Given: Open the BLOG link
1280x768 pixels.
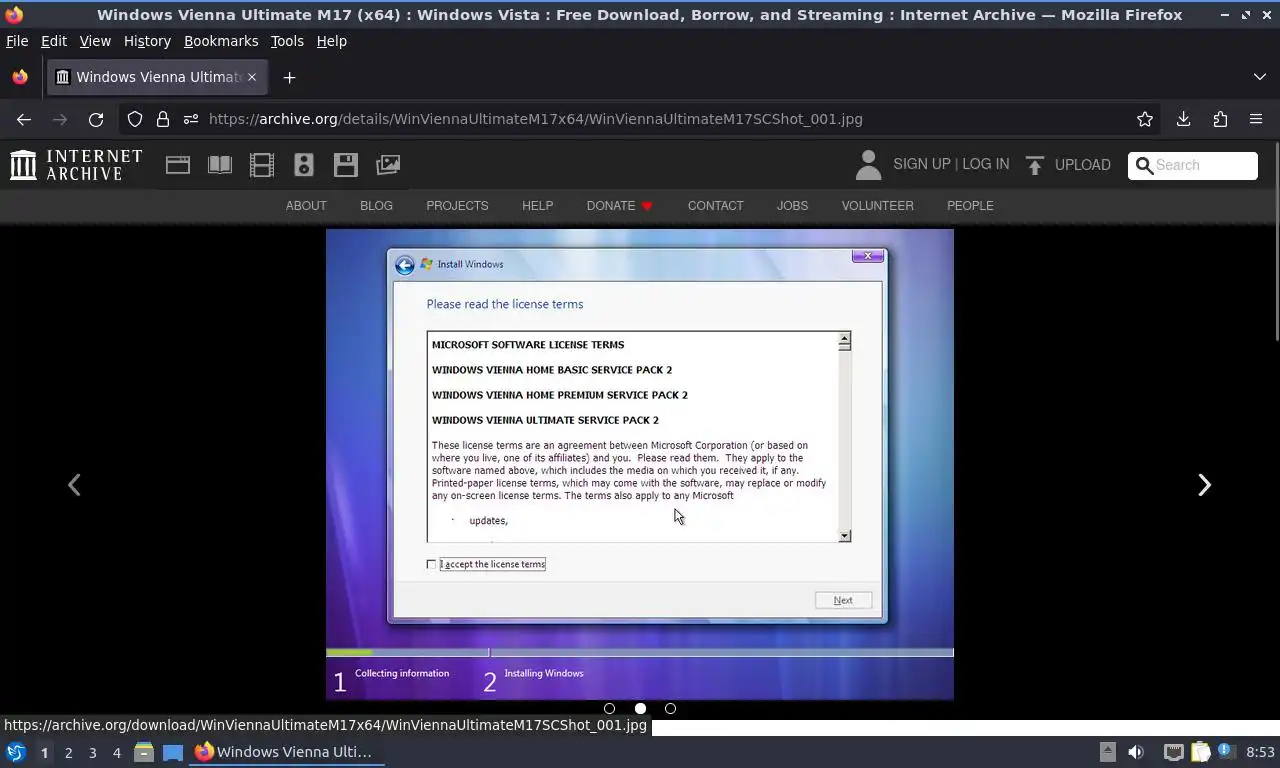Looking at the screenshot, I should (x=376, y=205).
